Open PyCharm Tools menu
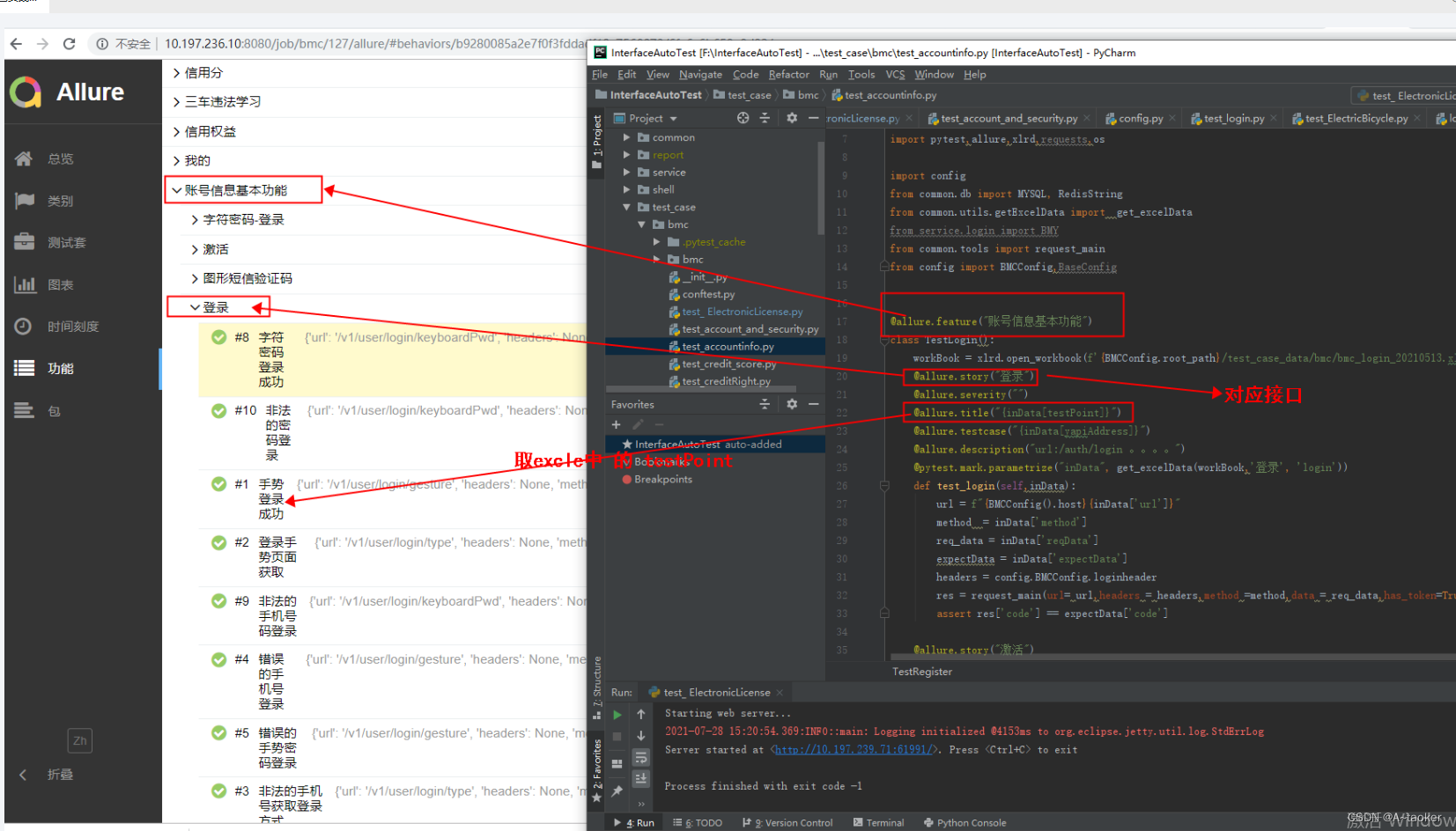 (861, 75)
